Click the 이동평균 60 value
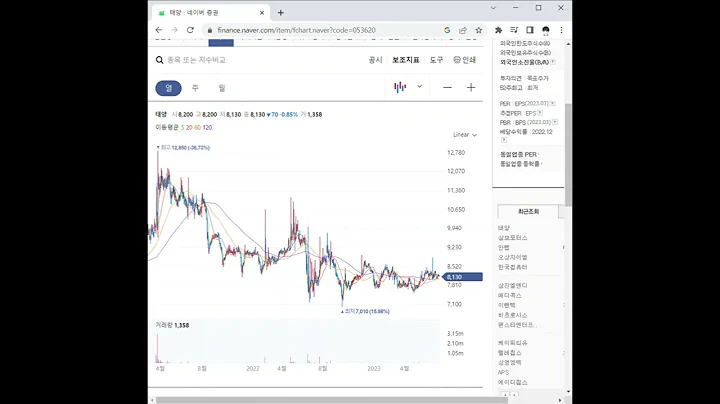The image size is (720, 404). click(197, 128)
